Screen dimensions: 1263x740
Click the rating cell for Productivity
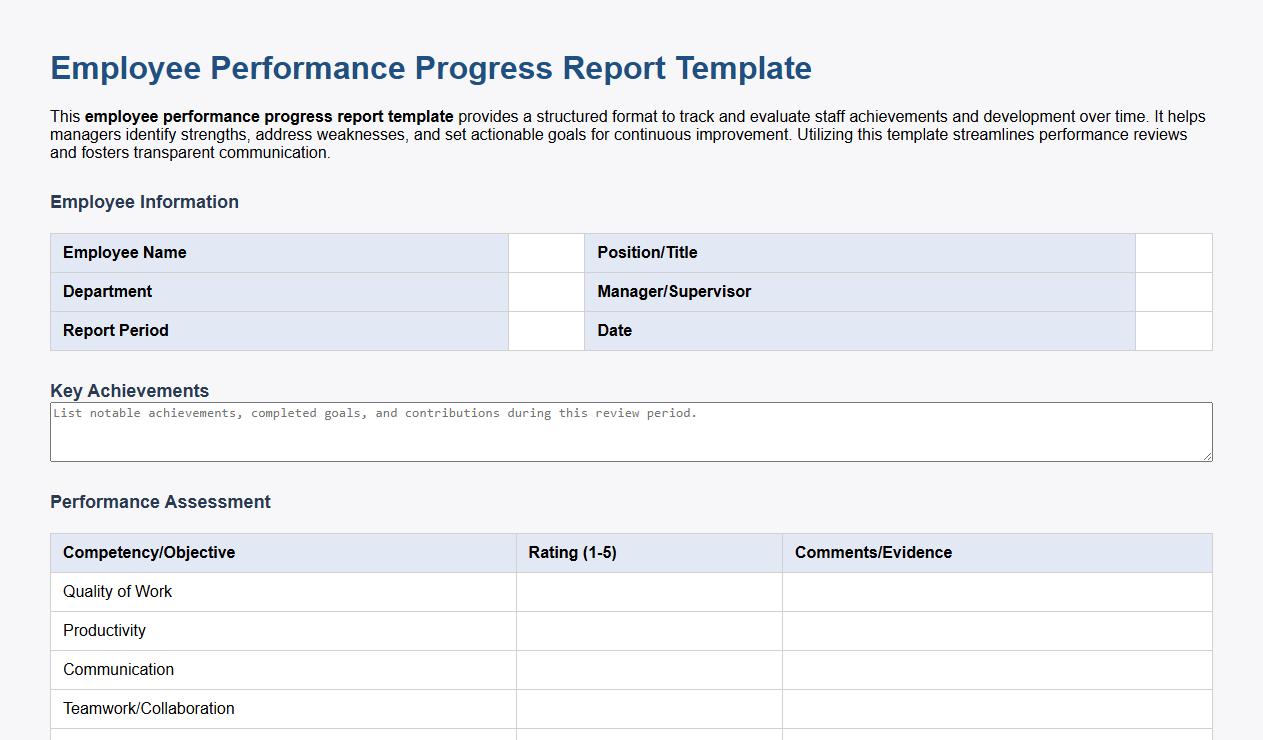click(x=647, y=630)
